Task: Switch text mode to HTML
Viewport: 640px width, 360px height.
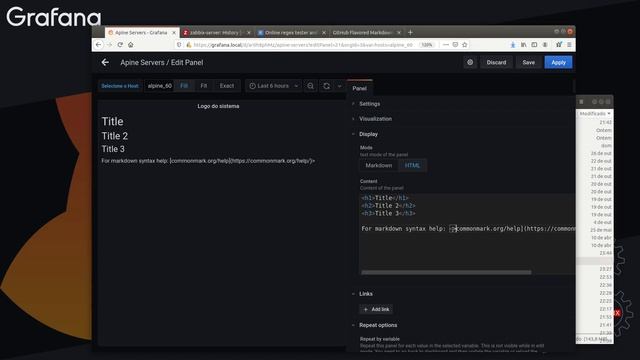Action: click(412, 165)
